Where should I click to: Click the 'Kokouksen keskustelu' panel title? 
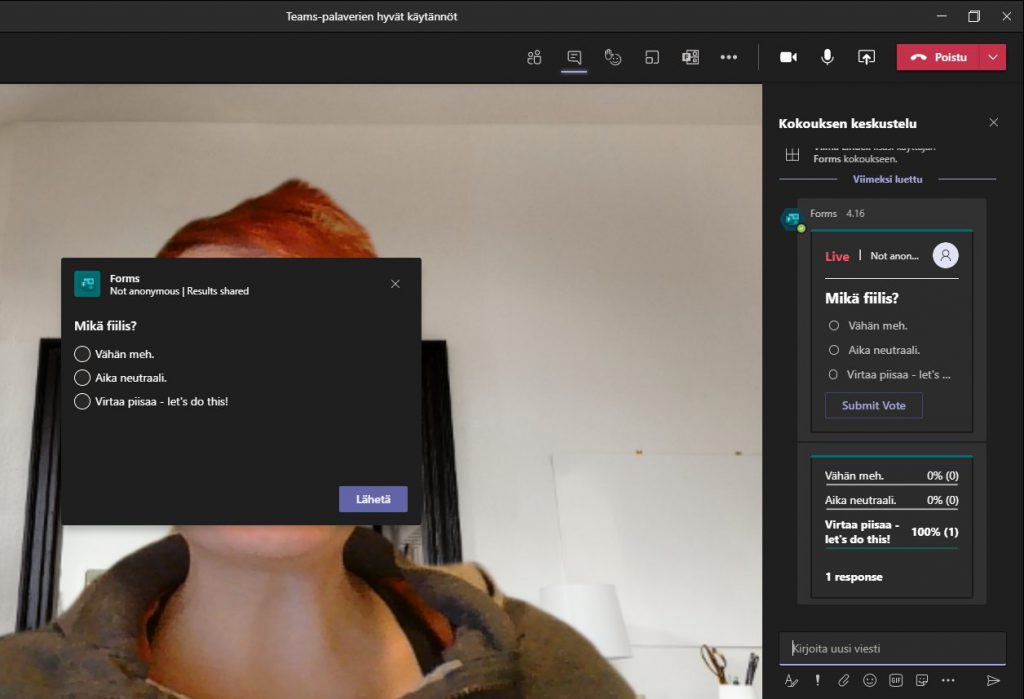tap(848, 123)
